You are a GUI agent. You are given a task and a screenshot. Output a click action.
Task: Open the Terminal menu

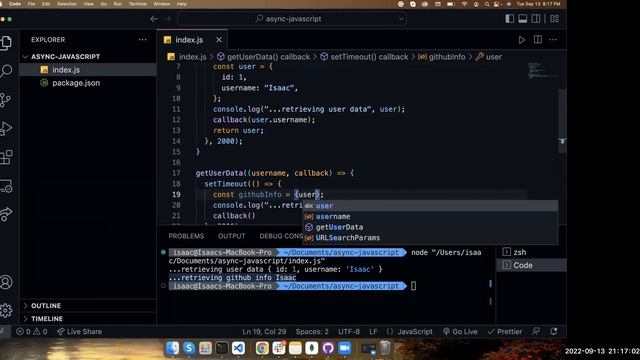point(138,4)
